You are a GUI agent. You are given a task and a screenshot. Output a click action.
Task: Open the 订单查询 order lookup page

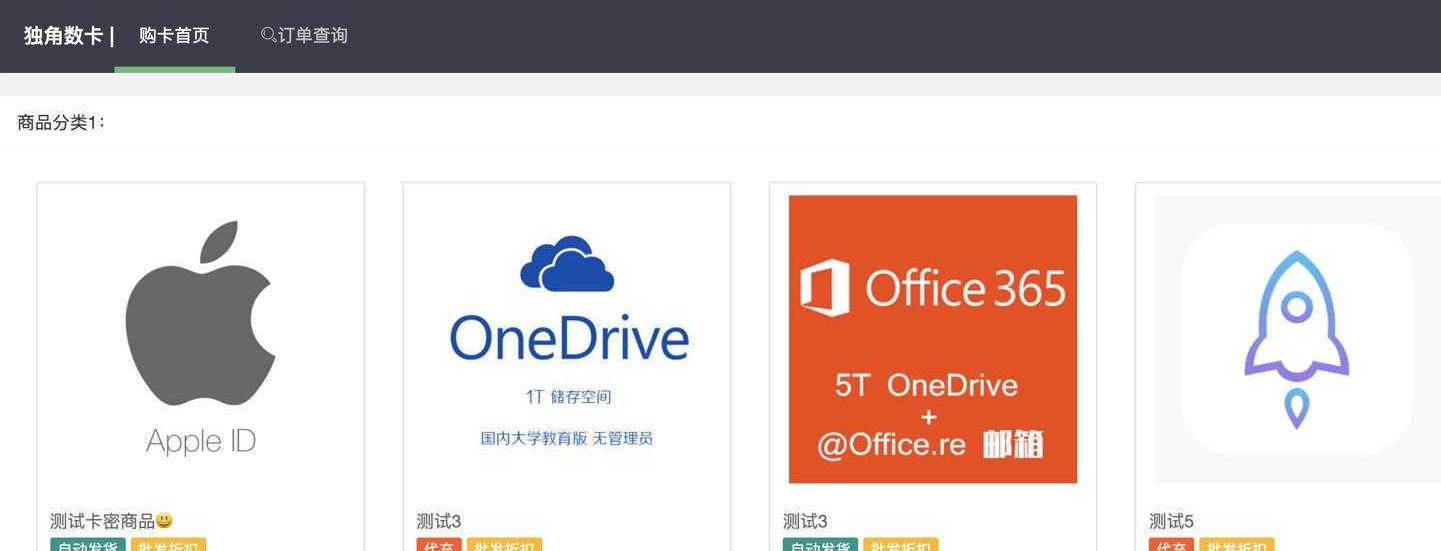coord(304,36)
